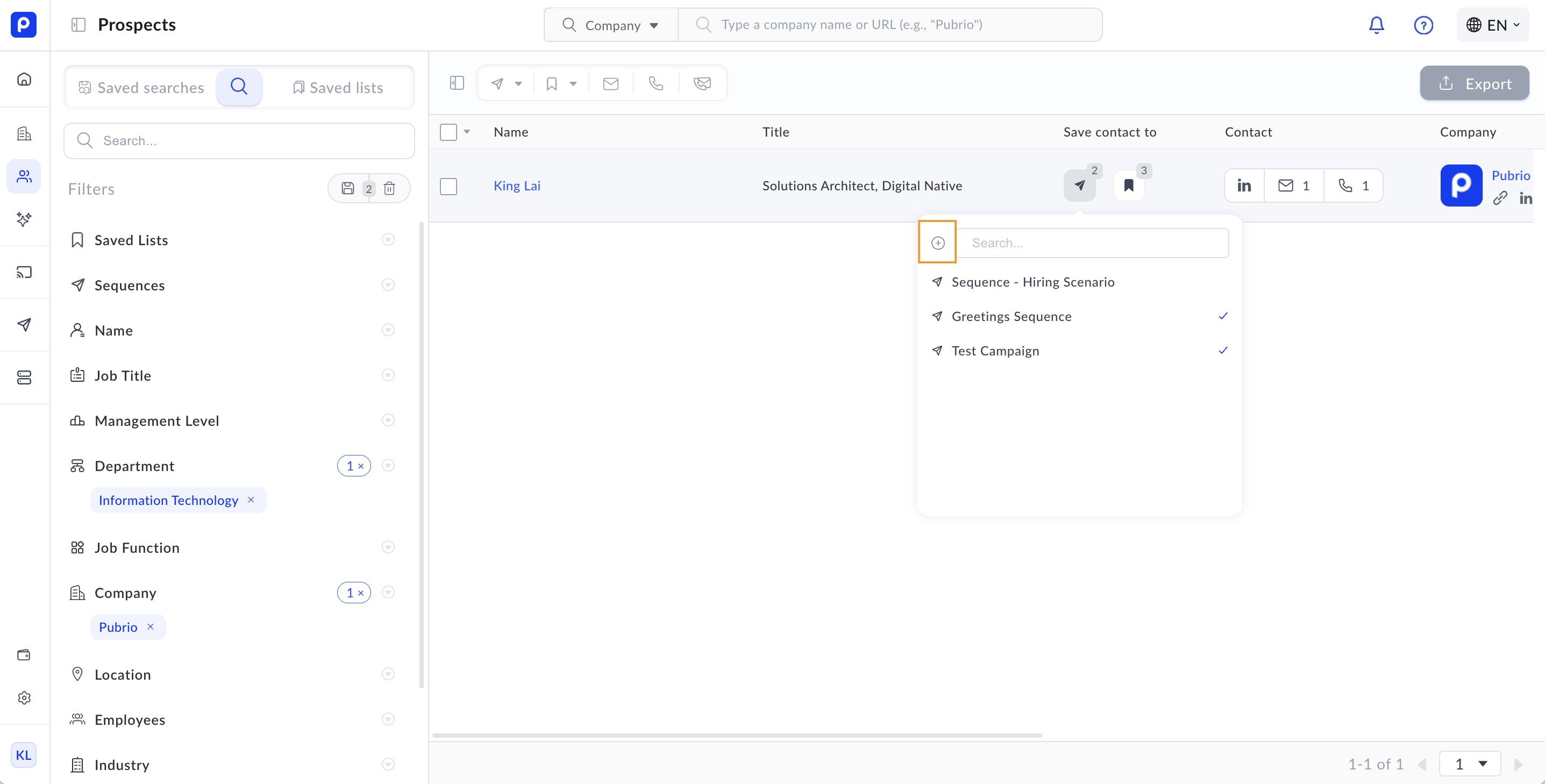Open the settings gear in the sidebar
Screen dimensions: 1545x784
pyautogui.click(x=24, y=697)
